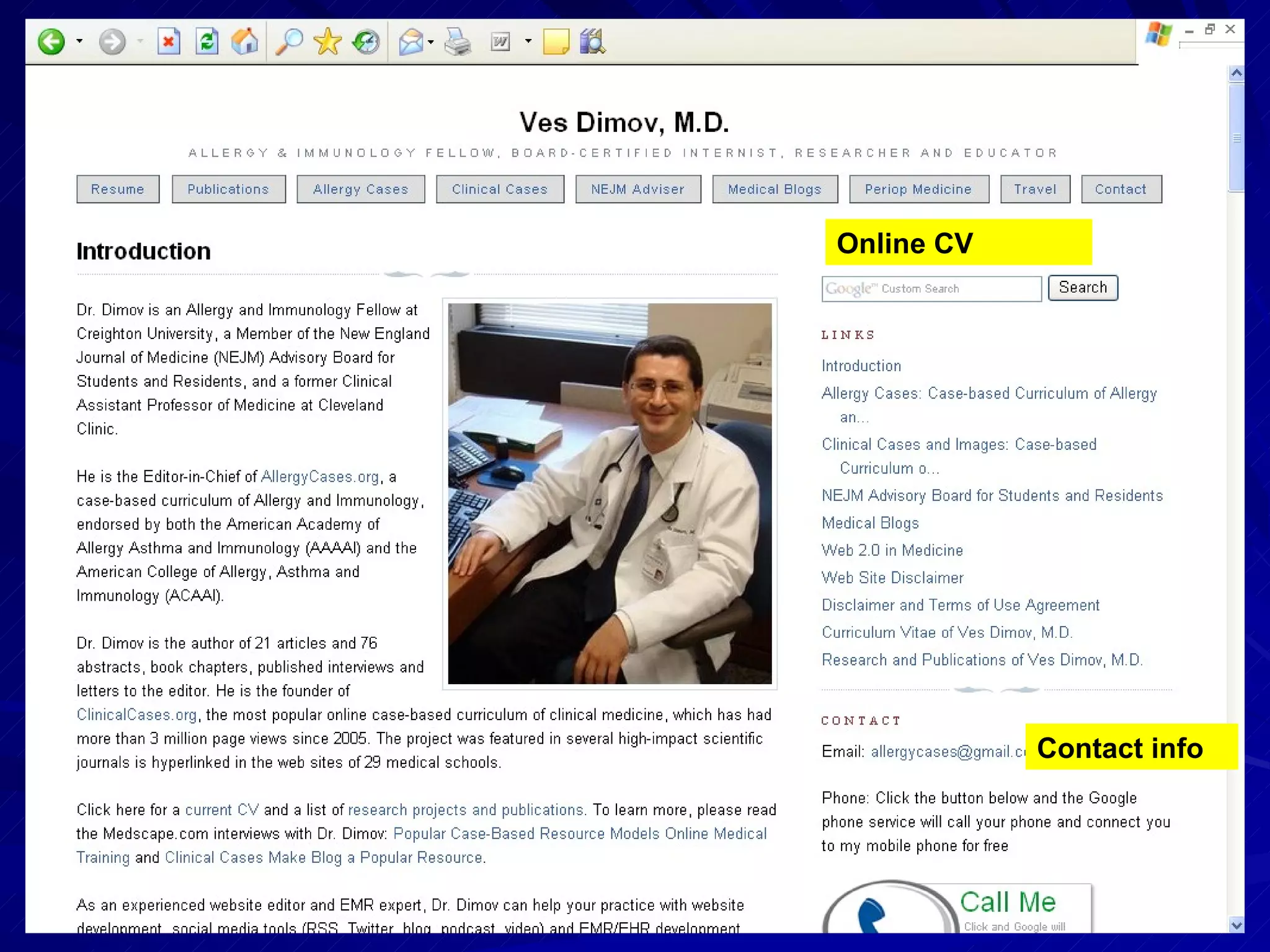Image resolution: width=1270 pixels, height=952 pixels.
Task: Expand the Mail dropdown arrow
Action: [x=431, y=42]
